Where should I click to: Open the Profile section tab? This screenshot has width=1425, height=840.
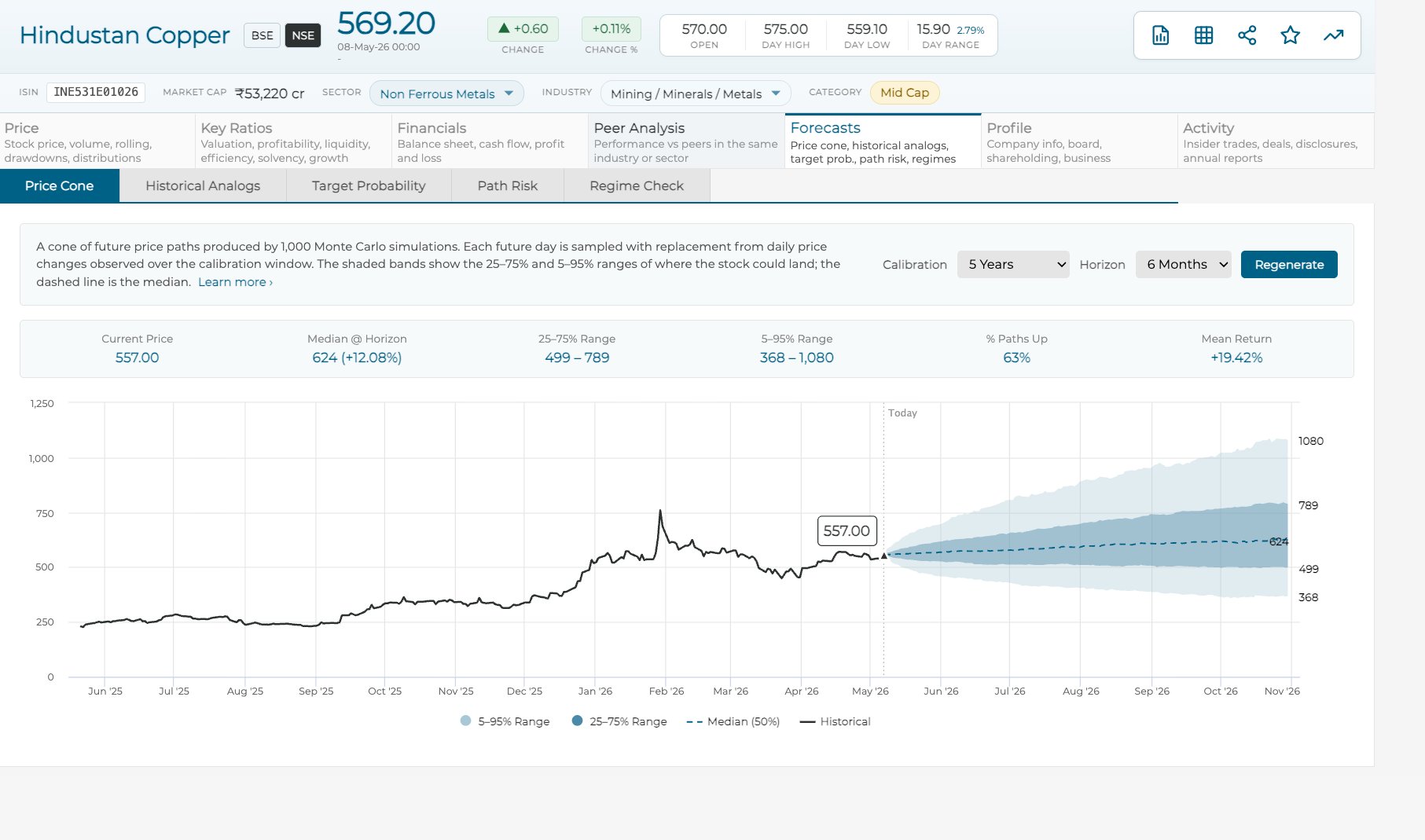click(1079, 141)
